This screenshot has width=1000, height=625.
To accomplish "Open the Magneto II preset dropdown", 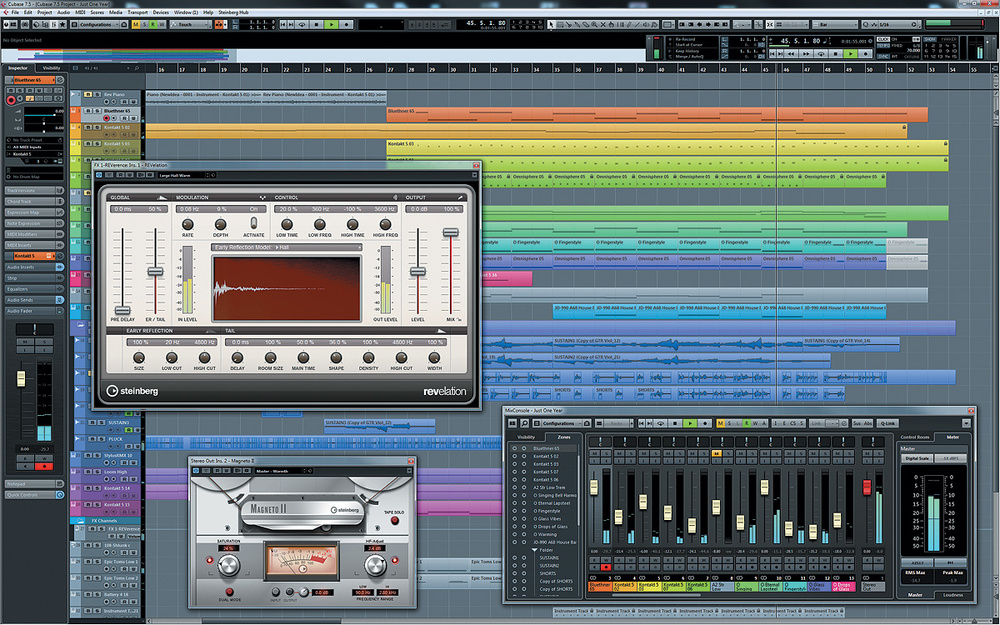I will point(280,471).
